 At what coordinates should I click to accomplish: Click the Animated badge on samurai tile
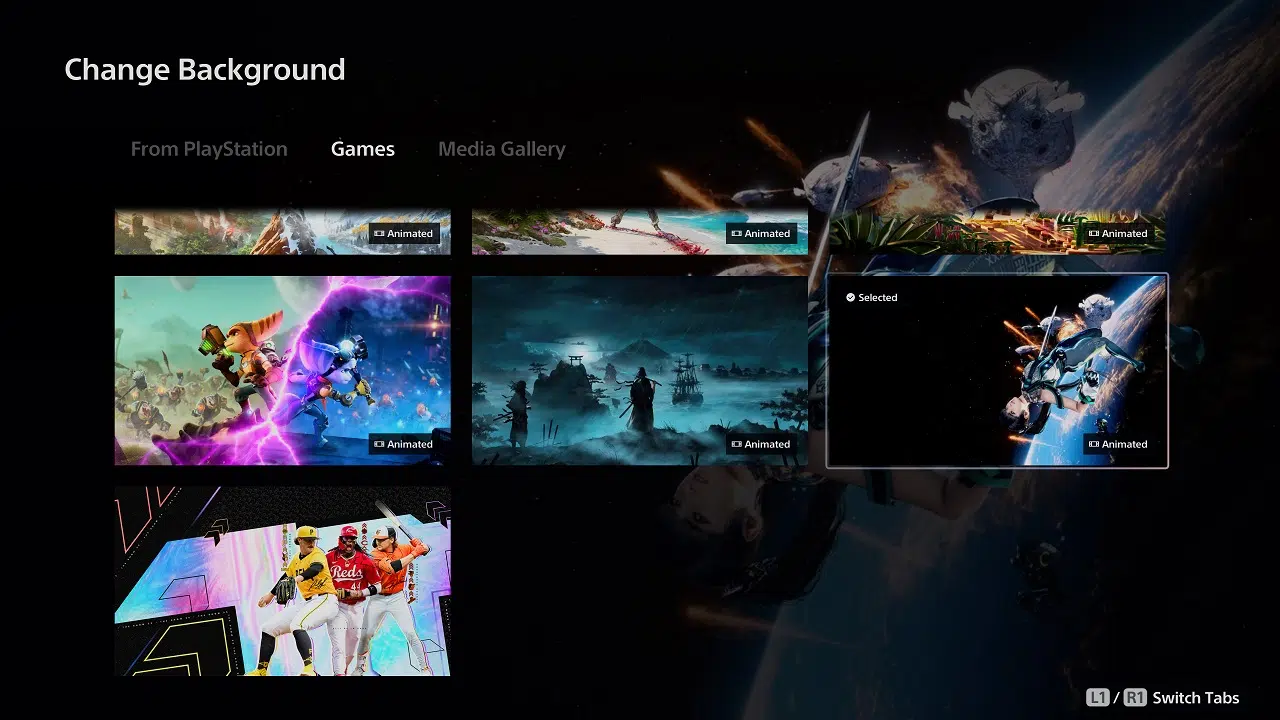point(760,444)
